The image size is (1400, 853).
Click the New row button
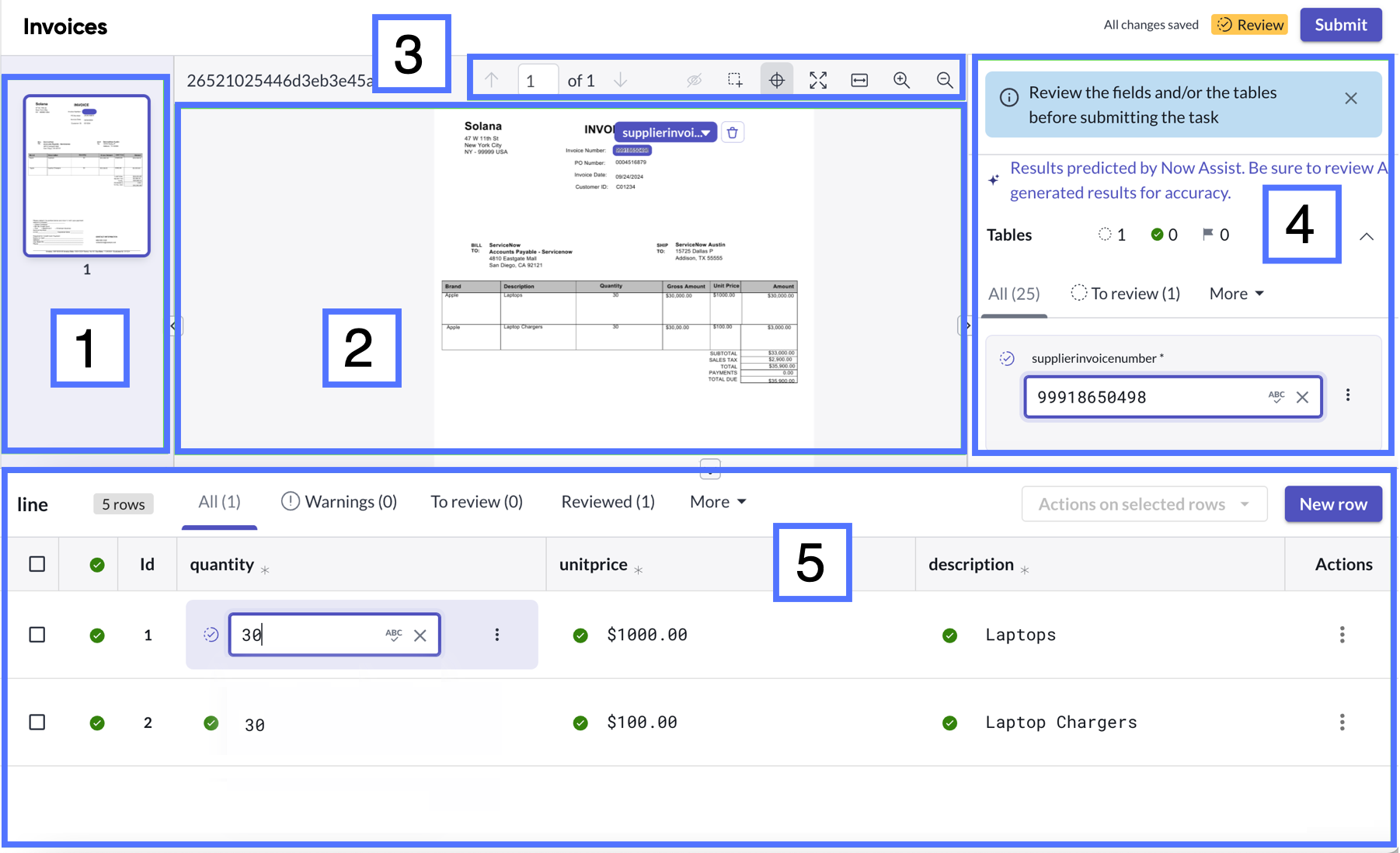(x=1333, y=504)
